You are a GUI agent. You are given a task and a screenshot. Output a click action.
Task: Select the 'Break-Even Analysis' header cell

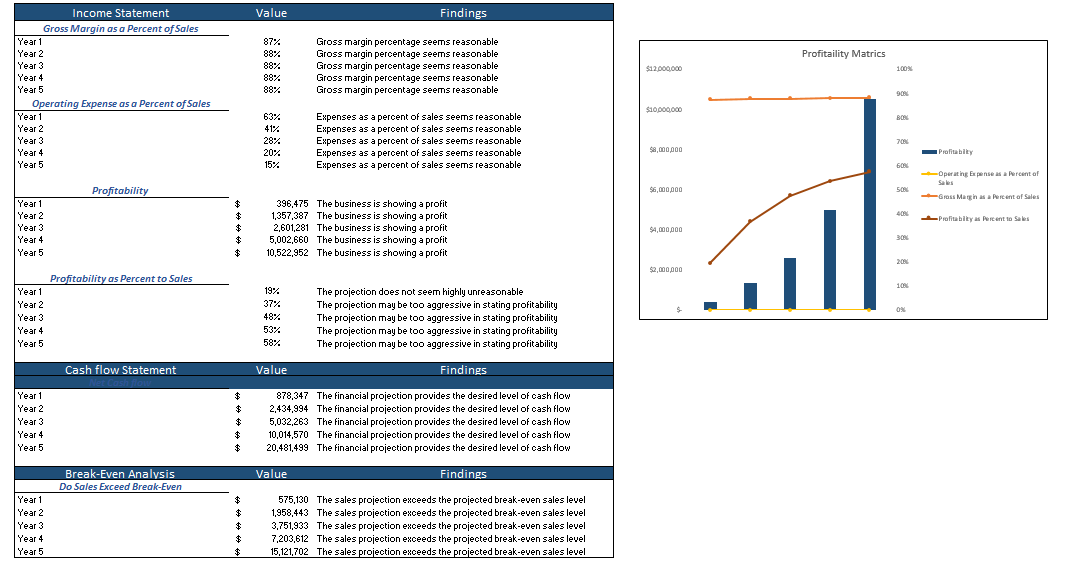click(x=120, y=474)
